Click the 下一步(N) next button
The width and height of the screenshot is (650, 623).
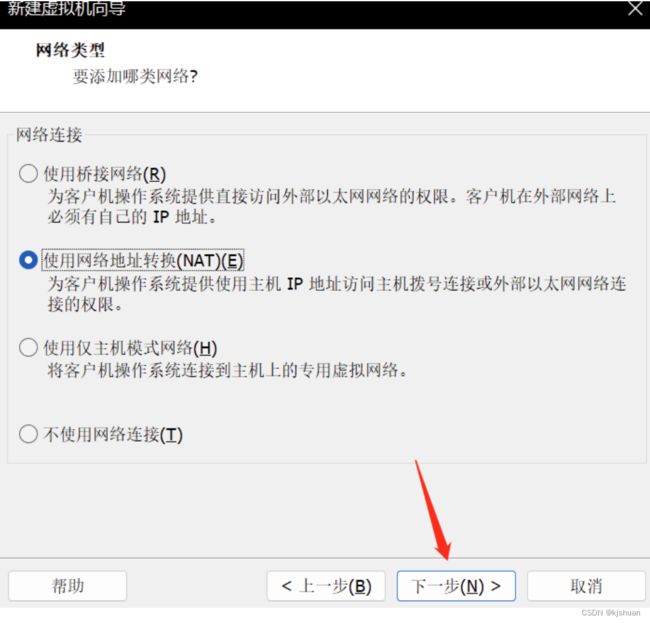pos(456,586)
